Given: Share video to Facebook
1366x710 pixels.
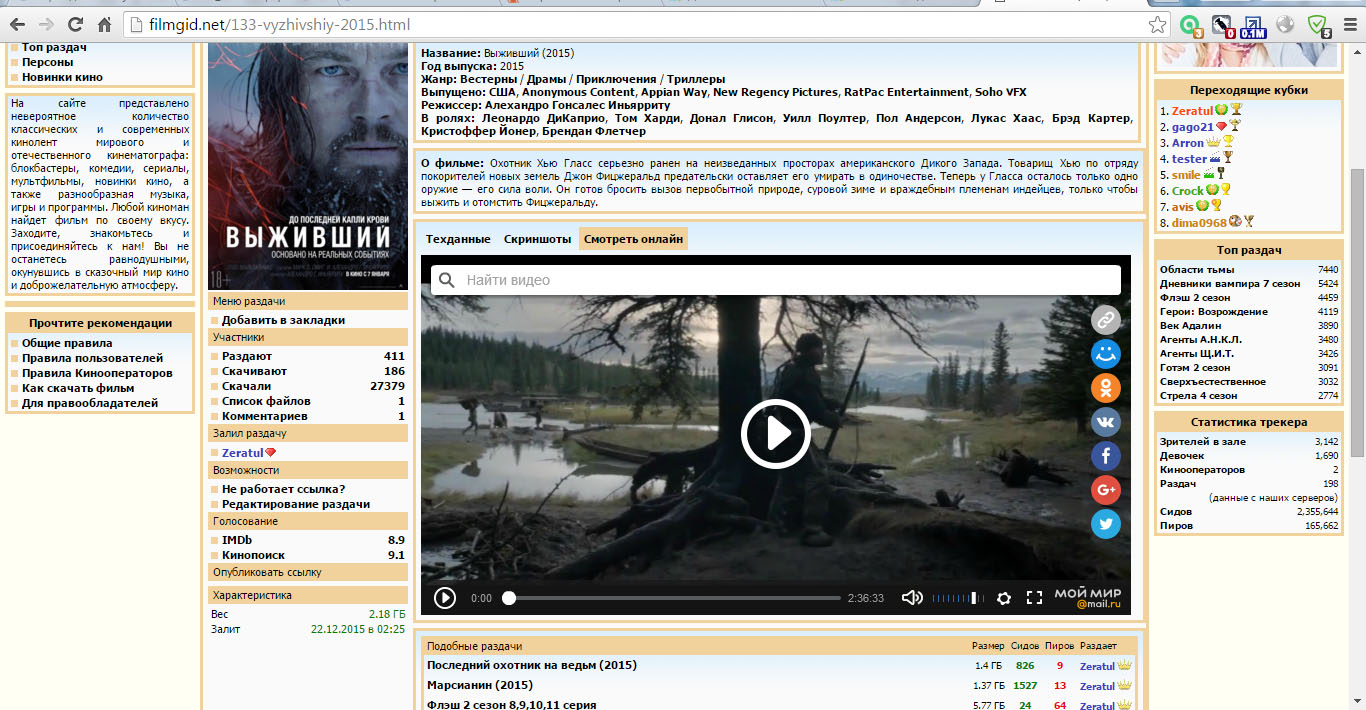Looking at the screenshot, I should (1105, 456).
